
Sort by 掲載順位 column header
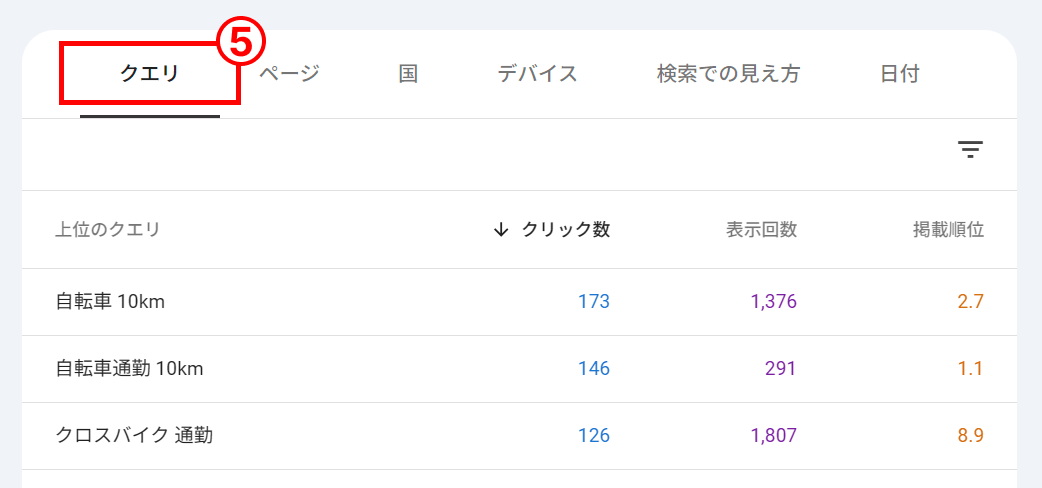(948, 230)
